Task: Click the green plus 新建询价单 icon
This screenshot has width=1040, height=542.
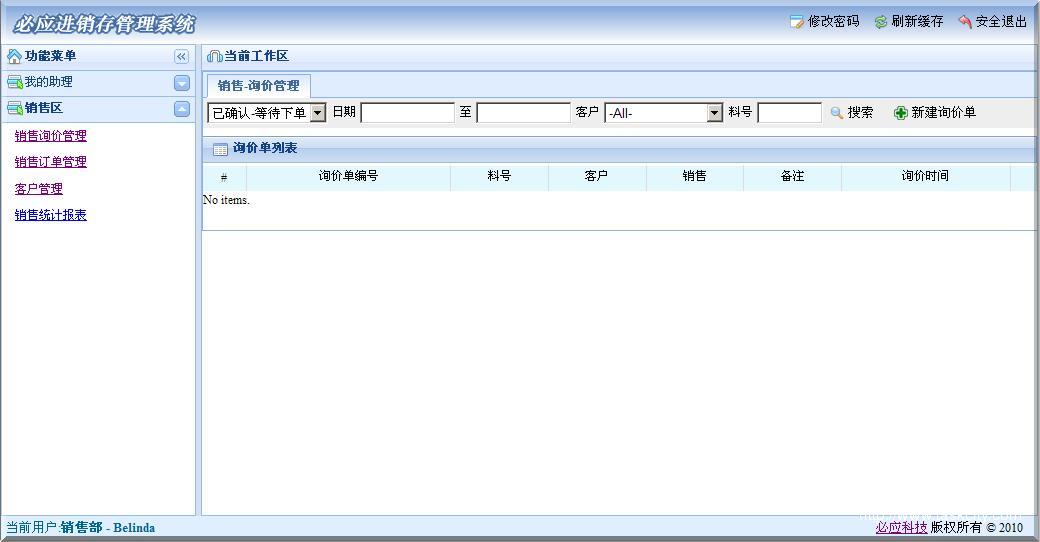Action: coord(900,113)
